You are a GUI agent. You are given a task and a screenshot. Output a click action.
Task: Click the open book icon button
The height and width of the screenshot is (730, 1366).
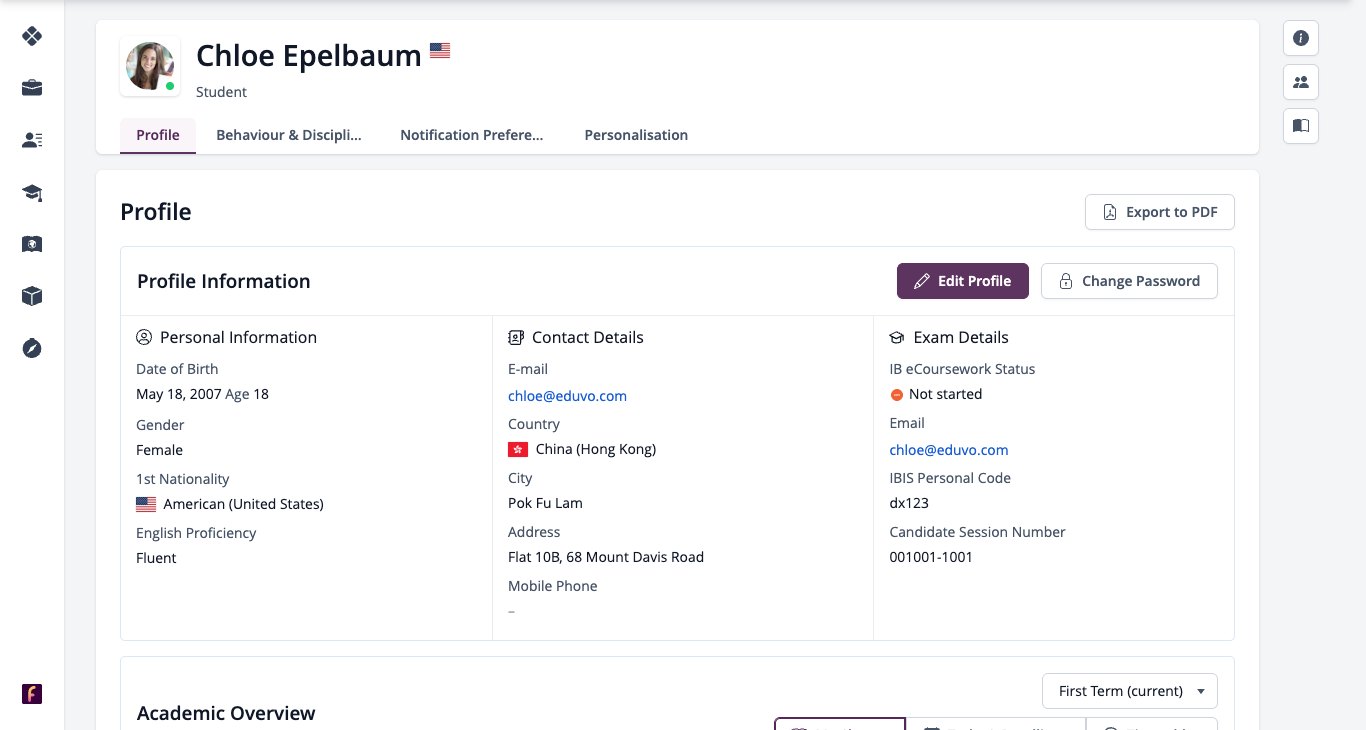[1301, 126]
